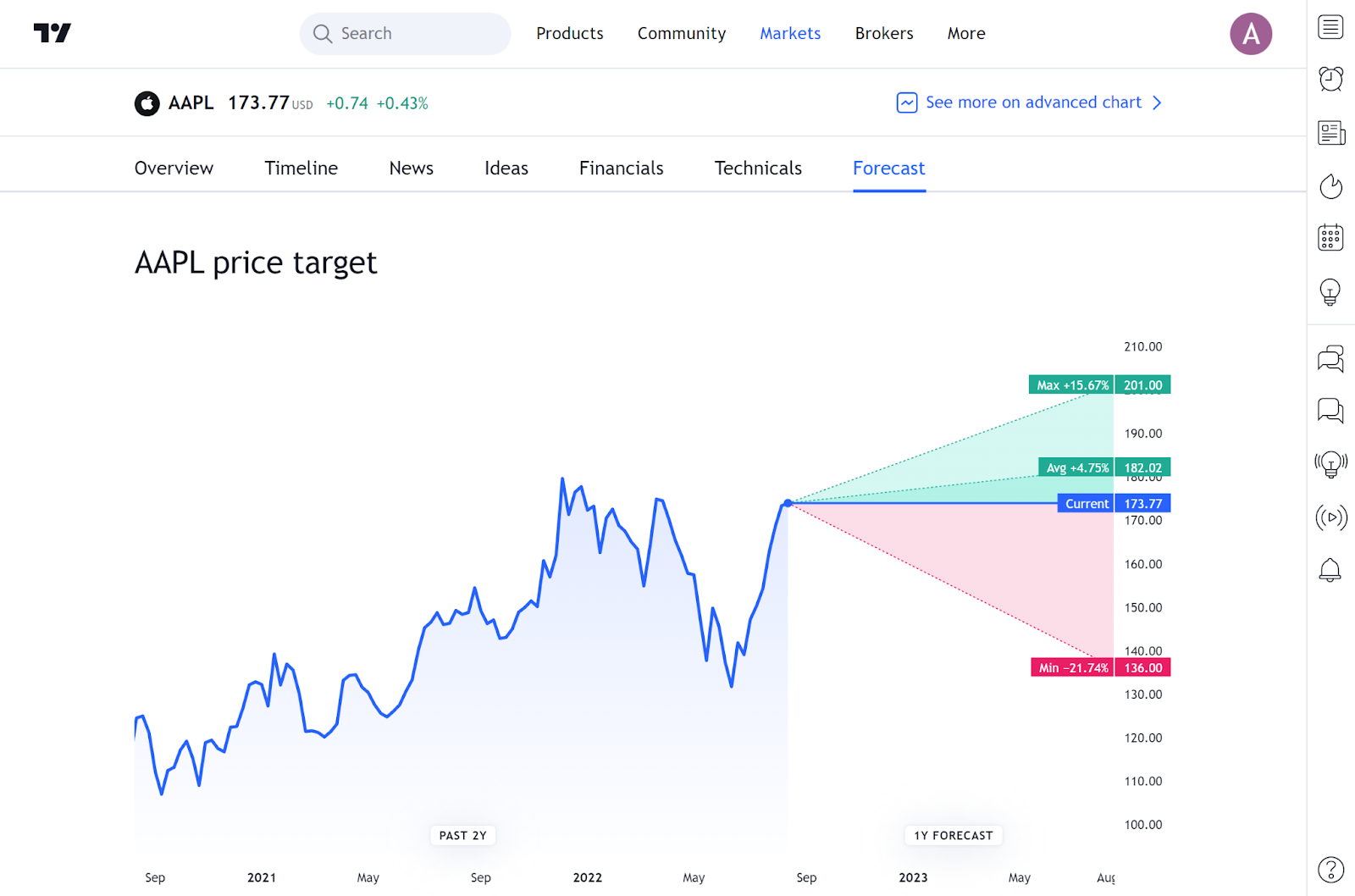Click the PAST 2Y chart label
This screenshot has width=1355, height=896.
click(462, 835)
